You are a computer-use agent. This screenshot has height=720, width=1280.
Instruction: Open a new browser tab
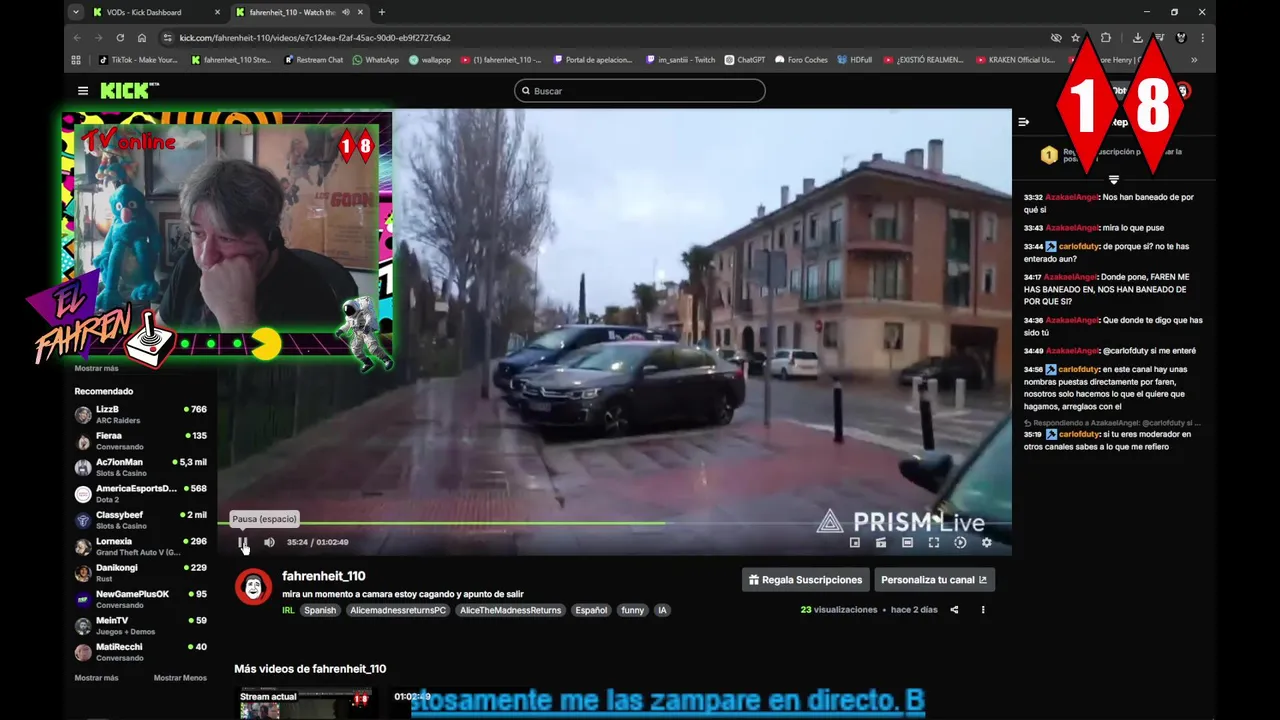(382, 12)
